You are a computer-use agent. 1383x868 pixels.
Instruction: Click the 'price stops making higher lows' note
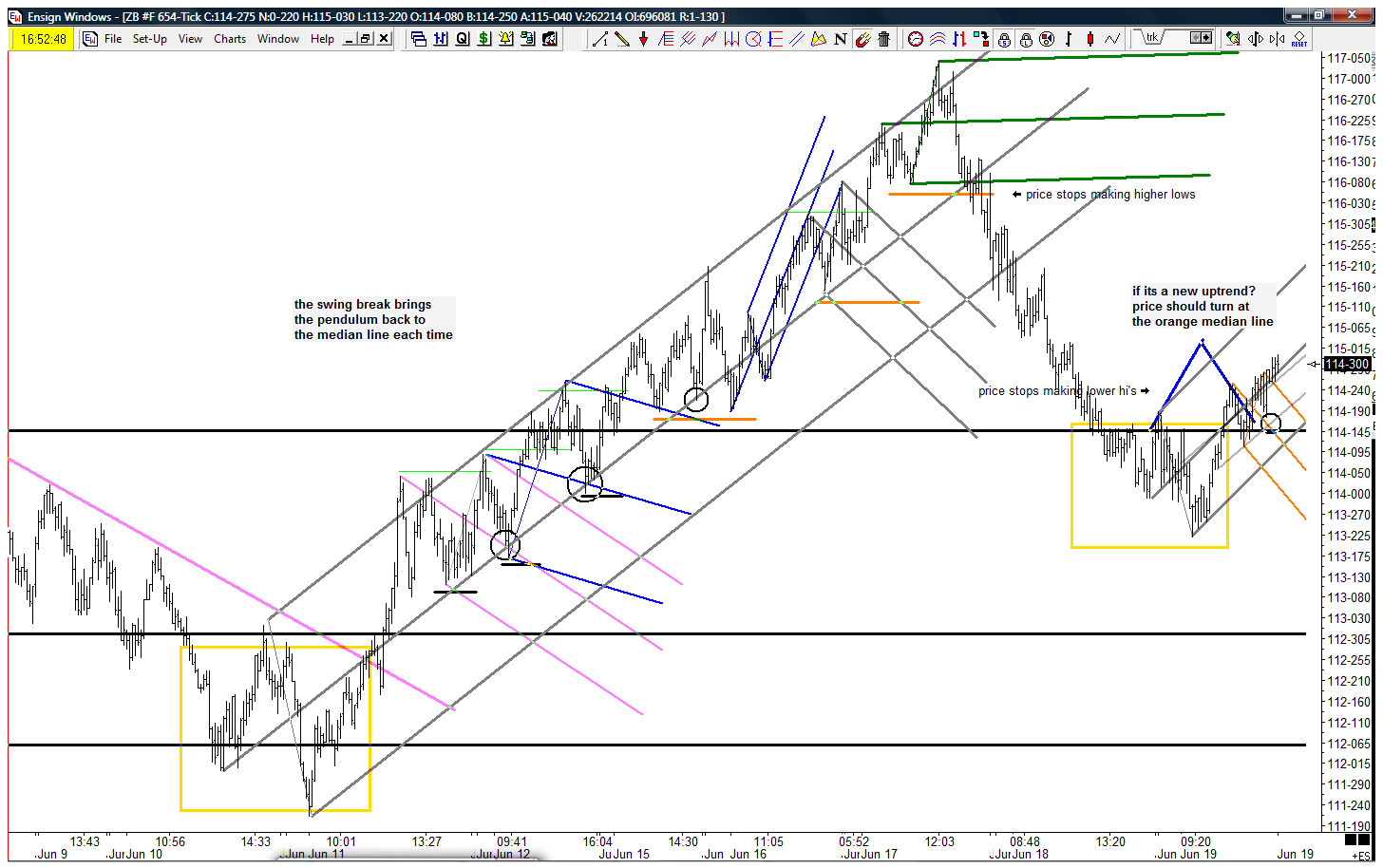tap(1110, 194)
